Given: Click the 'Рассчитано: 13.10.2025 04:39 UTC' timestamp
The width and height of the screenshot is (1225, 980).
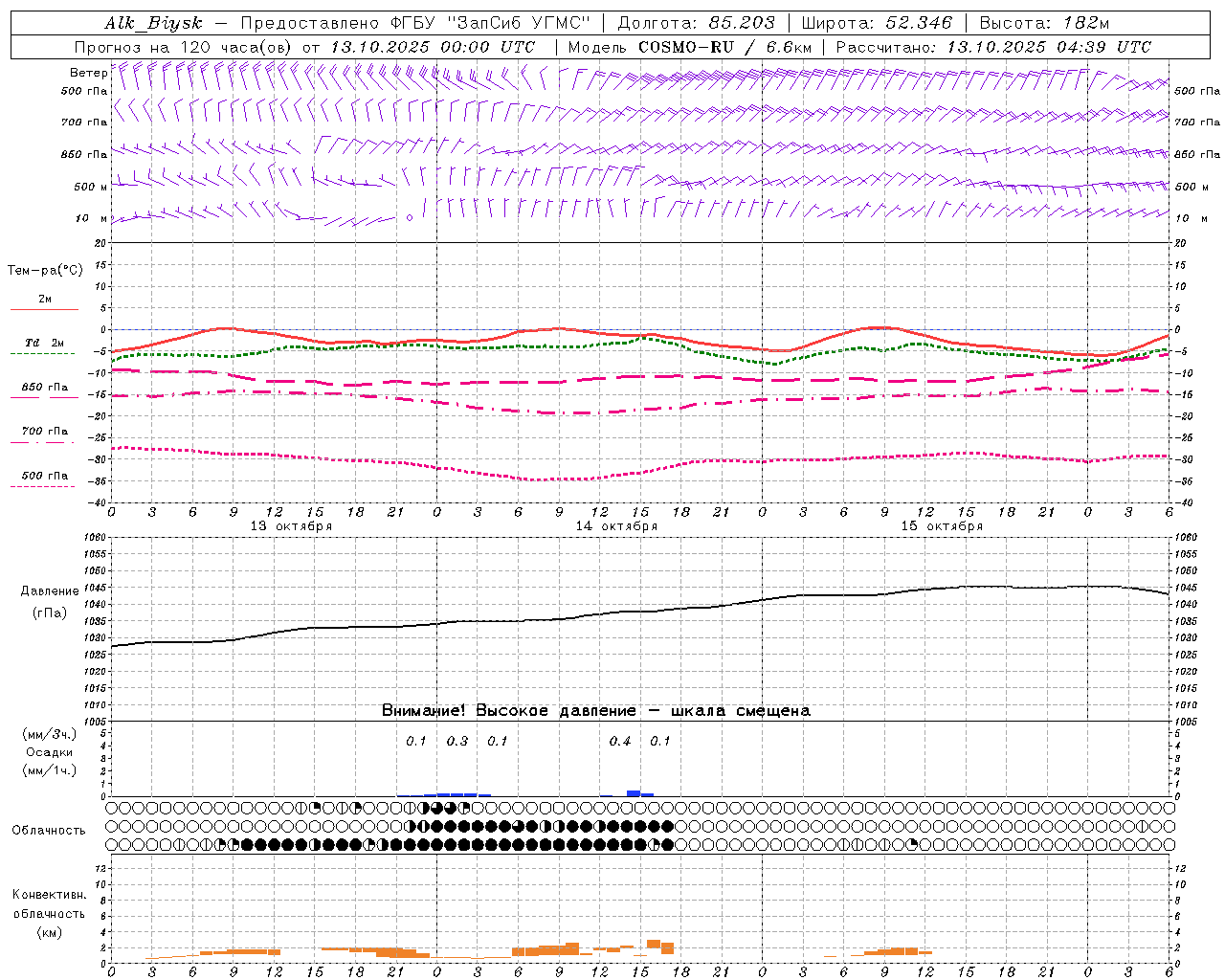Looking at the screenshot, I should pos(993,47).
